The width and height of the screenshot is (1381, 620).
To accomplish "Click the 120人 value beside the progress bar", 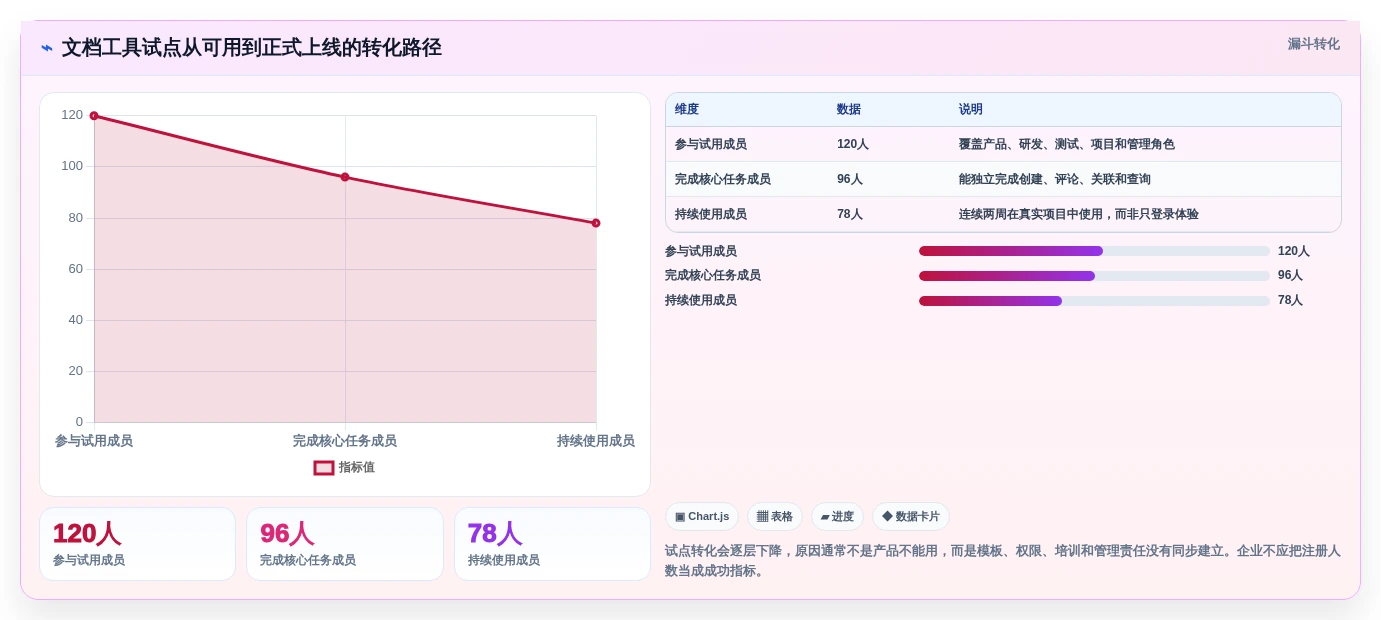I will click(1294, 251).
